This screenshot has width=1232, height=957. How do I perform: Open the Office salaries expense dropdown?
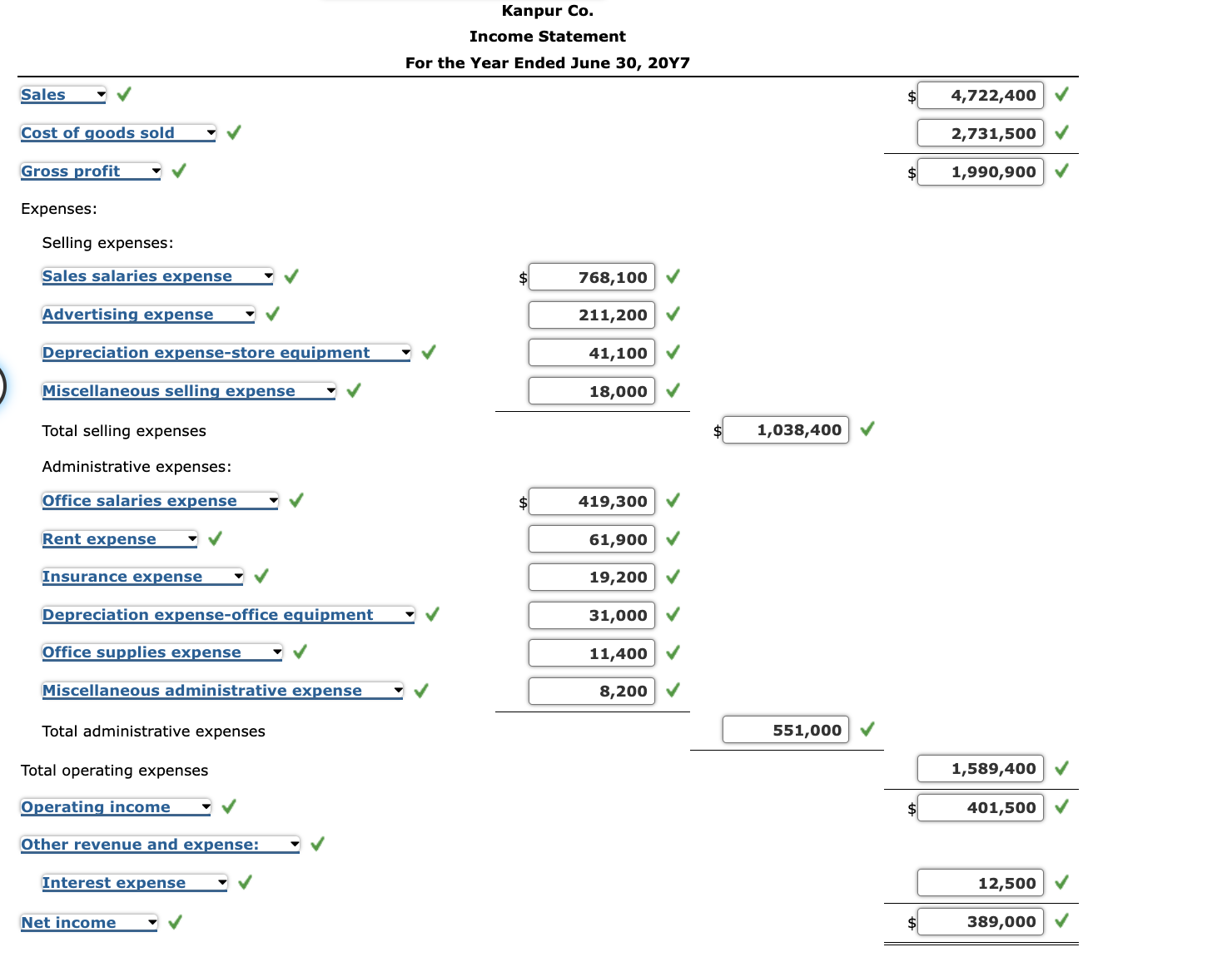(161, 501)
